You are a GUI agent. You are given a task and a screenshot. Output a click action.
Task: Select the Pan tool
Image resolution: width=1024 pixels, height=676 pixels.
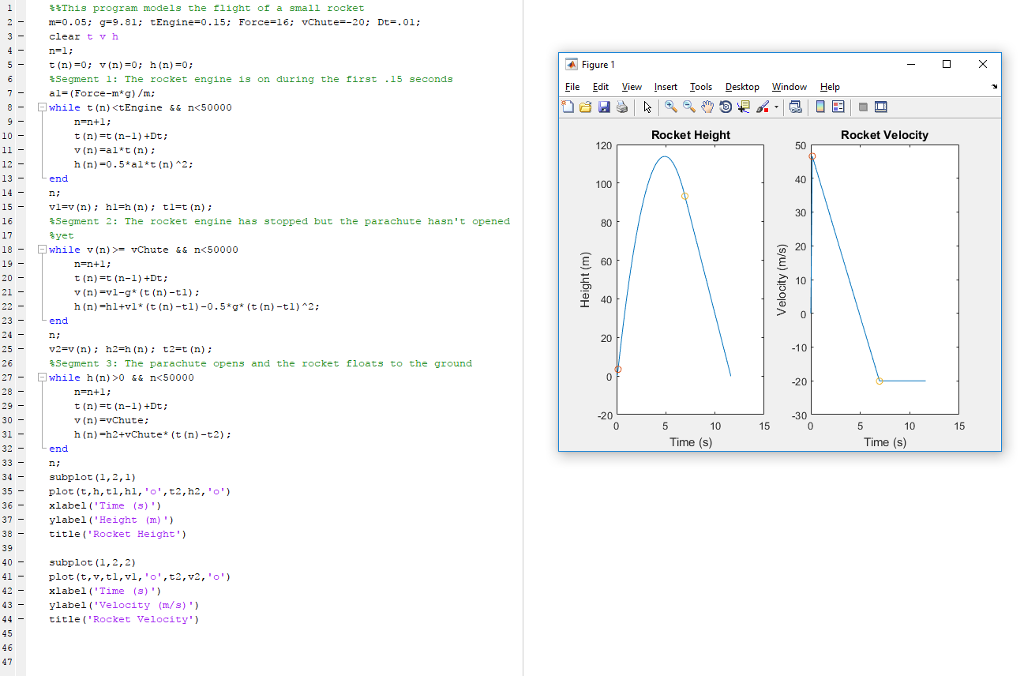click(707, 106)
